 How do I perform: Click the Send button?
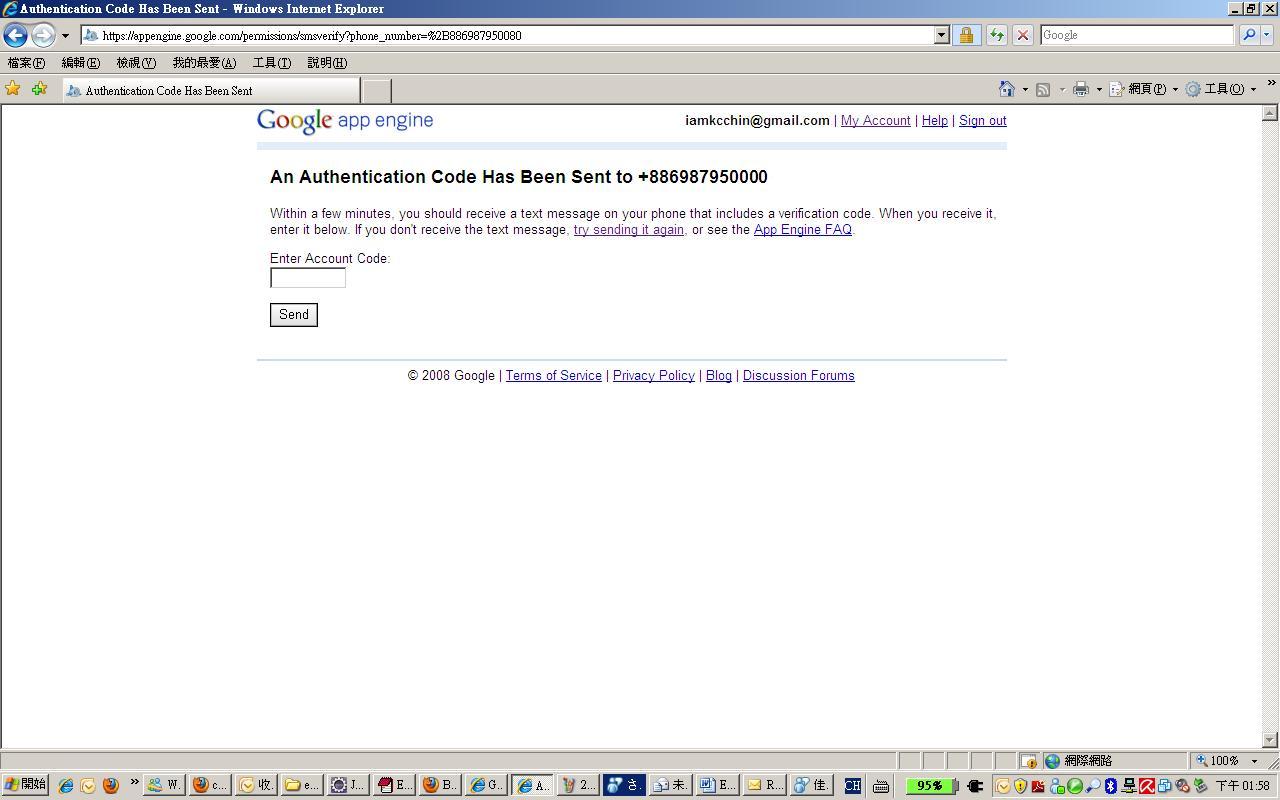click(x=294, y=315)
